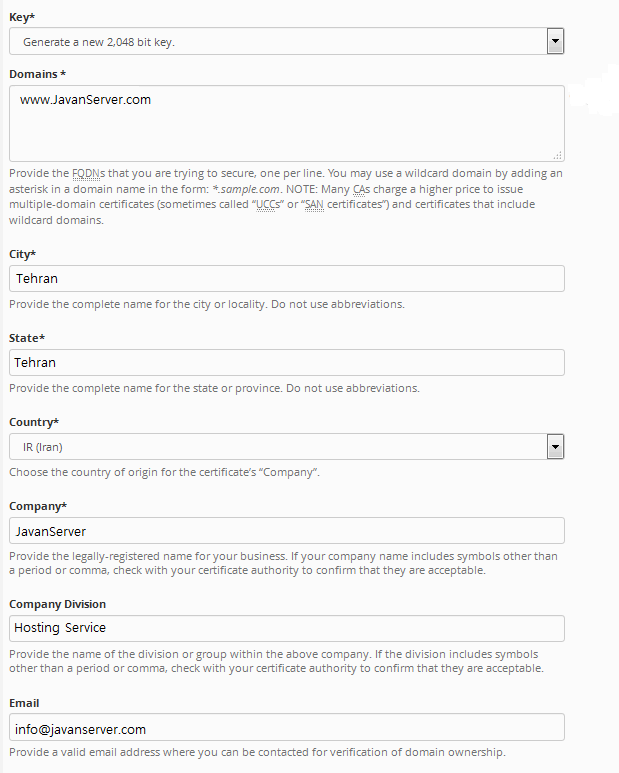Screen dimensions: 619x773
Task: Click the Country* field label
Action: pos(33,422)
